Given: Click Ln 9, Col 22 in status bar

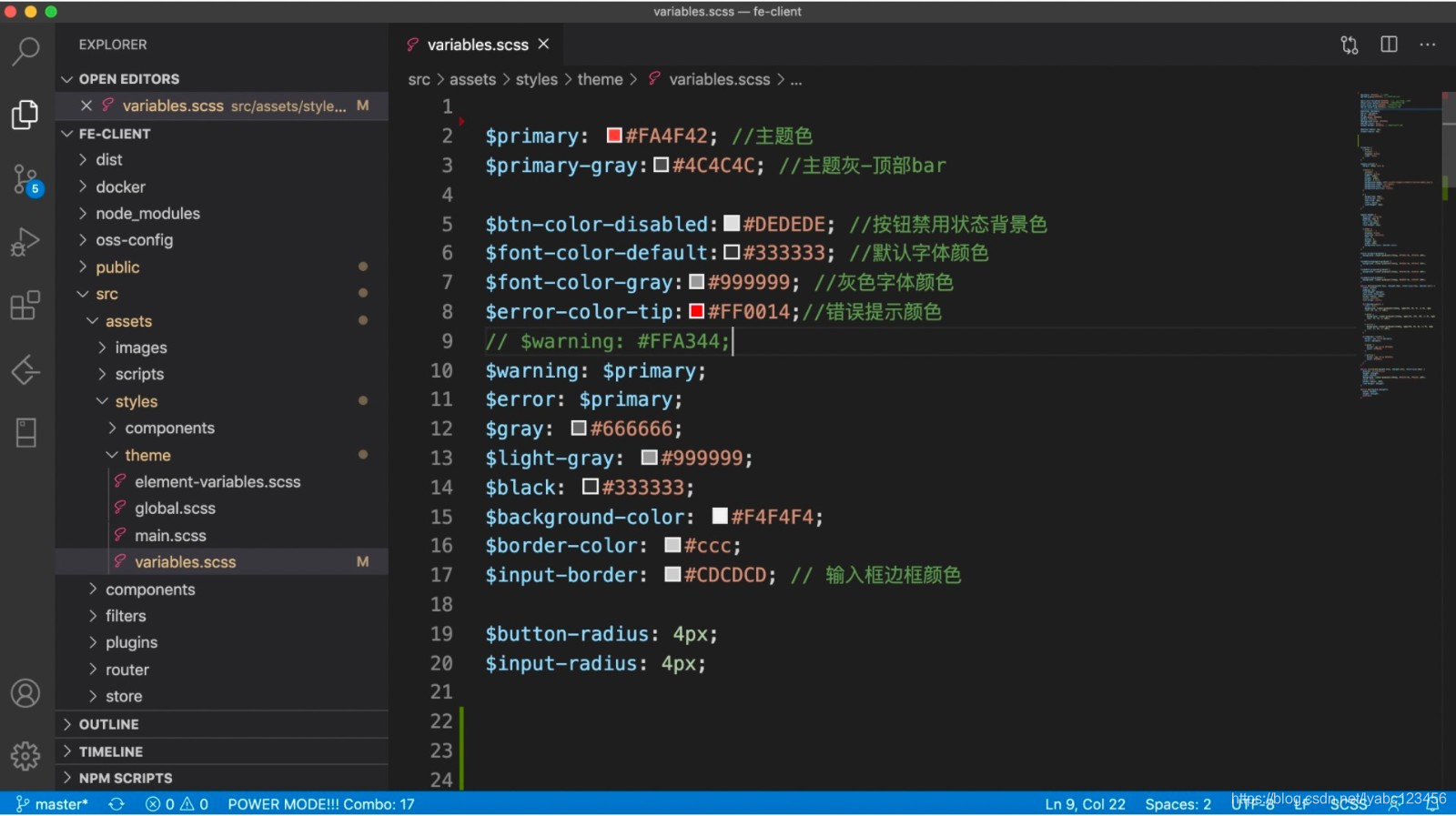Looking at the screenshot, I should (1085, 804).
